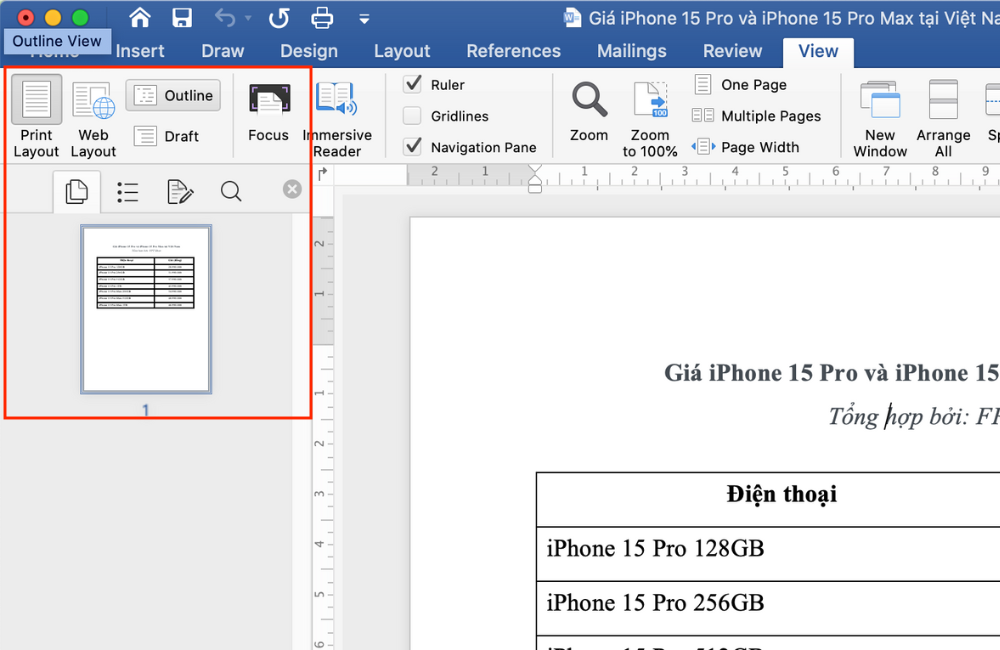Open Immersive Reader
The width and height of the screenshot is (1000, 650).
(x=337, y=119)
